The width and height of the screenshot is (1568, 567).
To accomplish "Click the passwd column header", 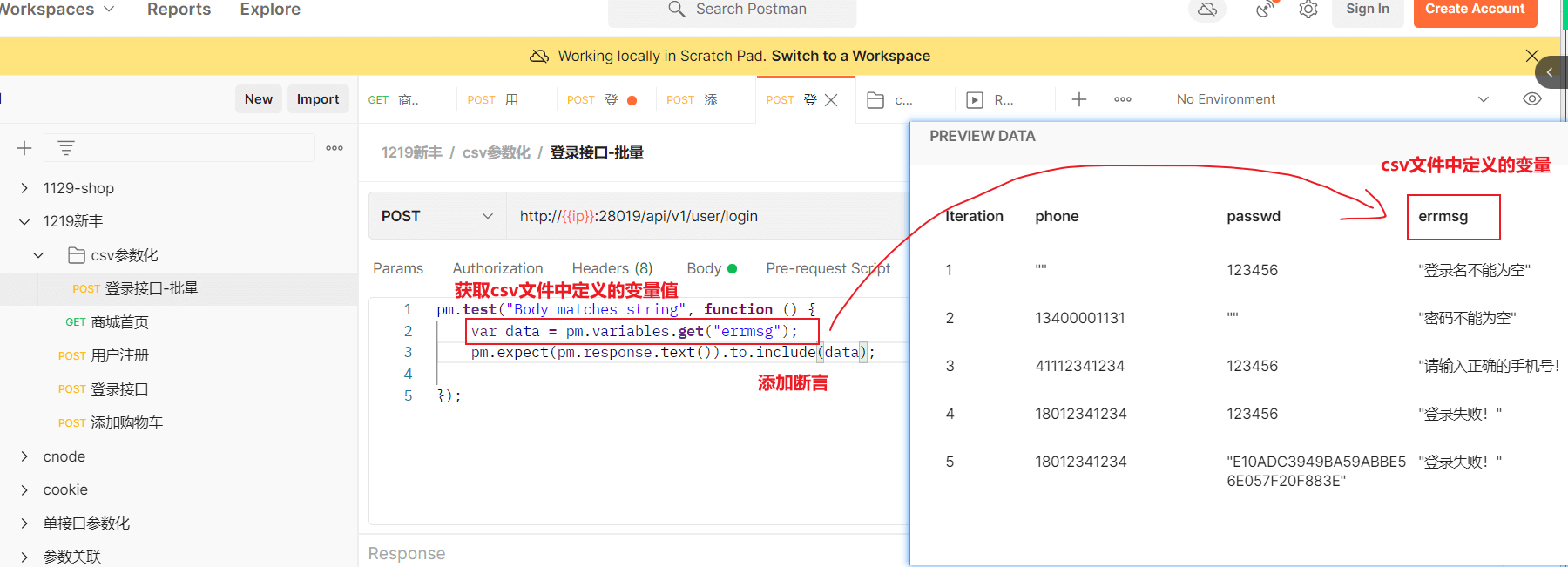I will pos(1254,216).
